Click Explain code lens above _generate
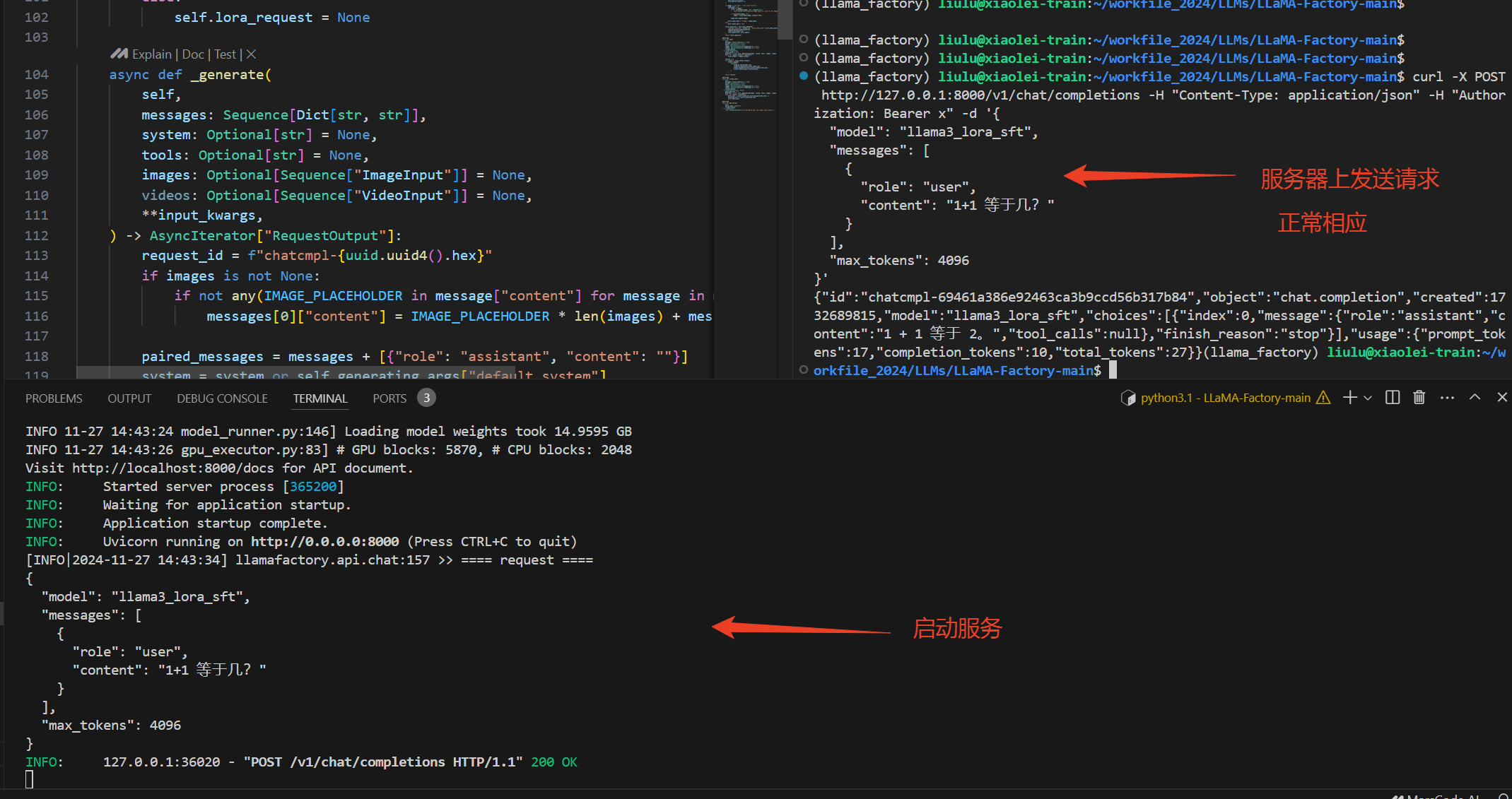Screen dimensions: 1512x799 tap(151, 54)
